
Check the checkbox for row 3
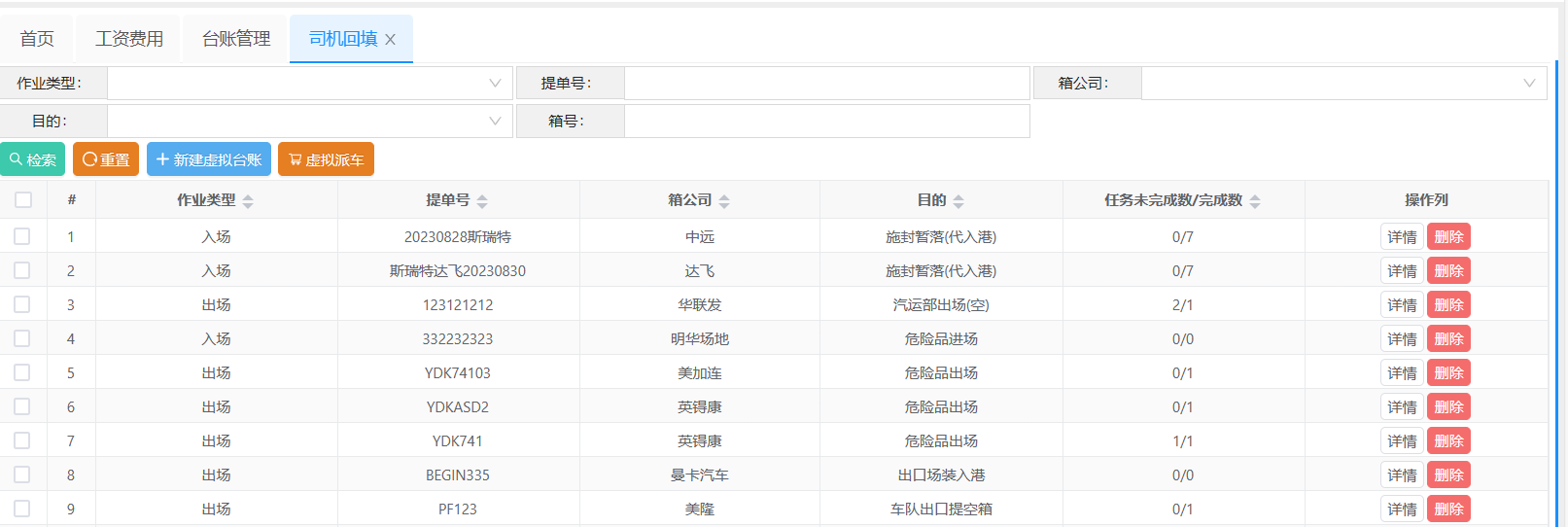(x=22, y=304)
